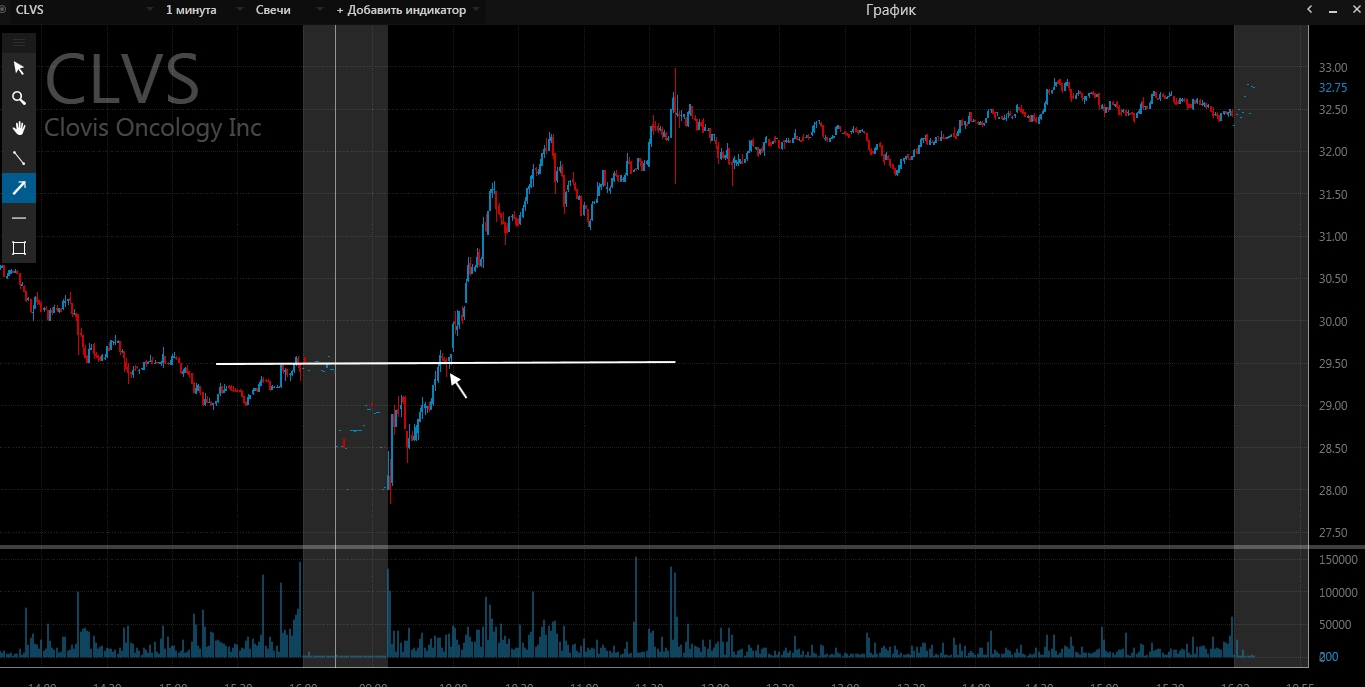This screenshot has height=687, width=1365.
Task: Select the white horizontal line drawn at 29.50
Action: tap(445, 362)
